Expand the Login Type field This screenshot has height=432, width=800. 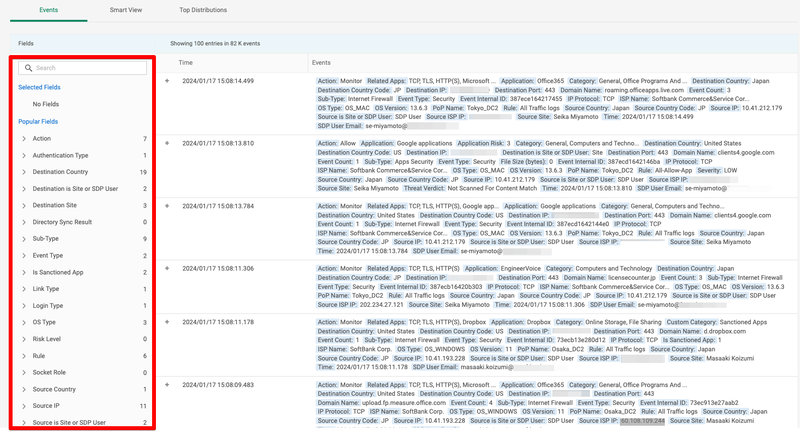click(x=24, y=306)
